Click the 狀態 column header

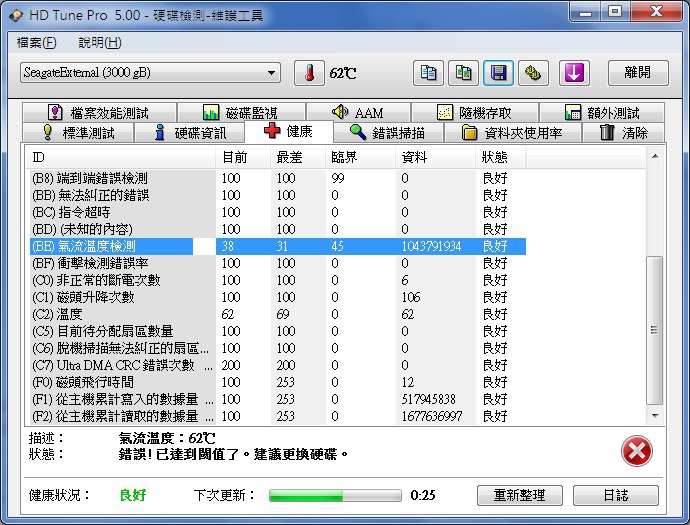click(501, 157)
